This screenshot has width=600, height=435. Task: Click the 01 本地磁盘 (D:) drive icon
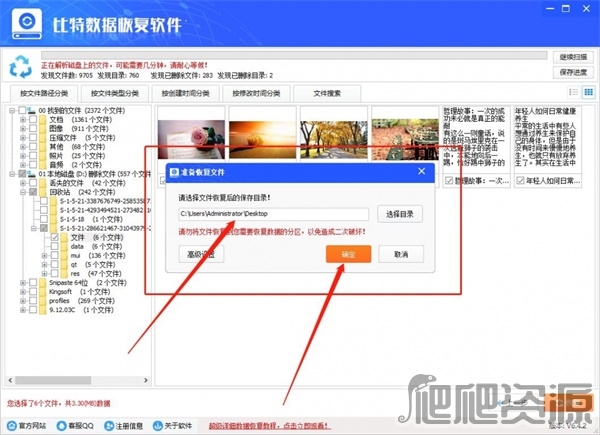pos(31,174)
